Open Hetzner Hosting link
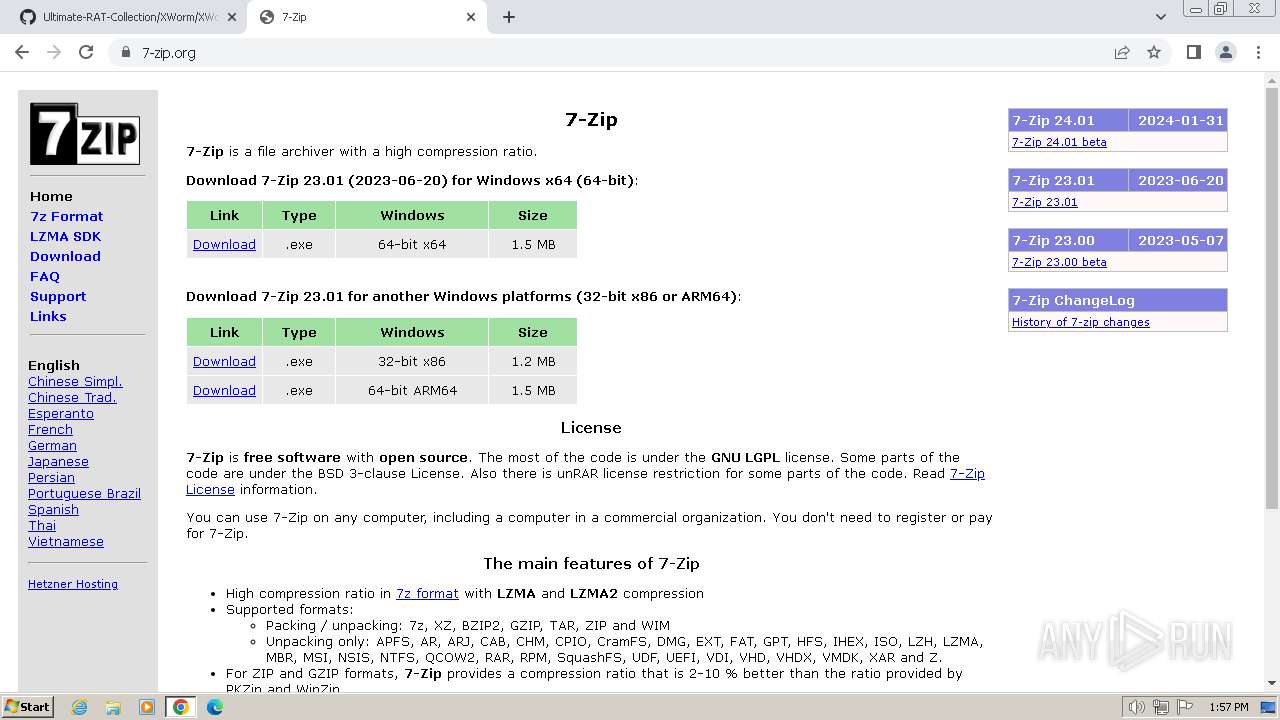Screen dimensions: 1280x720 pos(73,584)
